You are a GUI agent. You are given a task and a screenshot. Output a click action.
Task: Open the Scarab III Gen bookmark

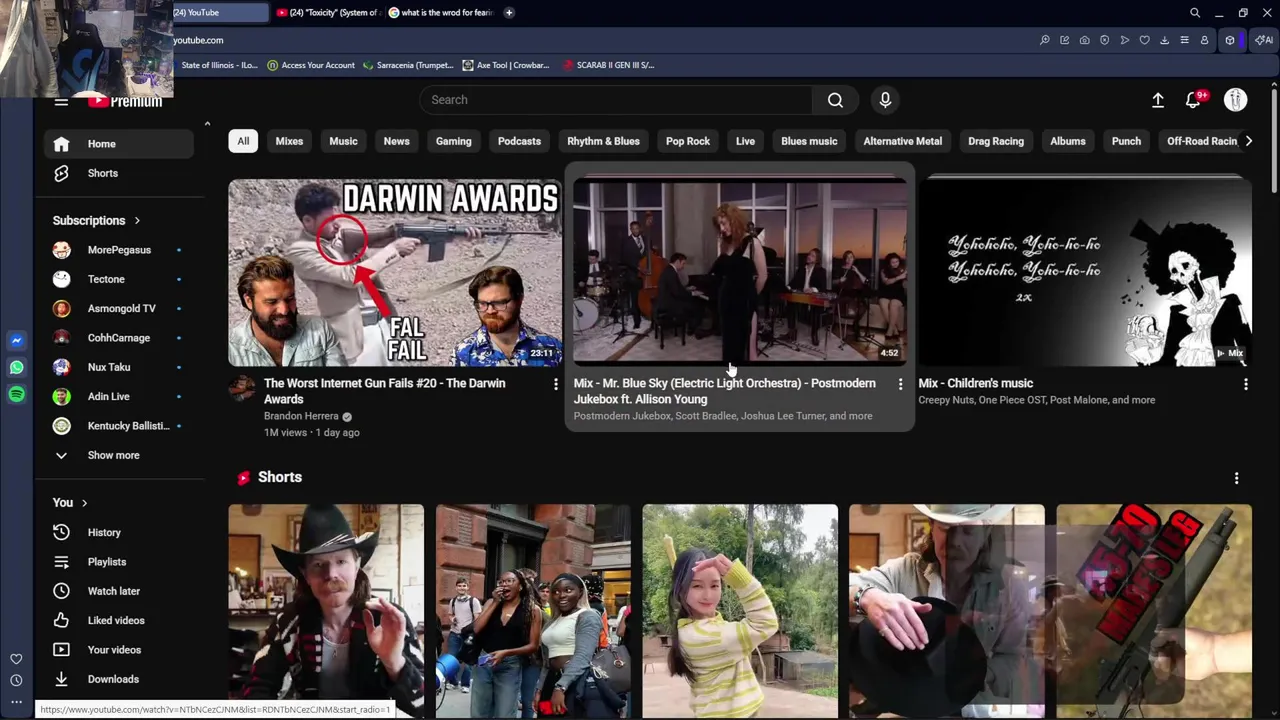[608, 65]
